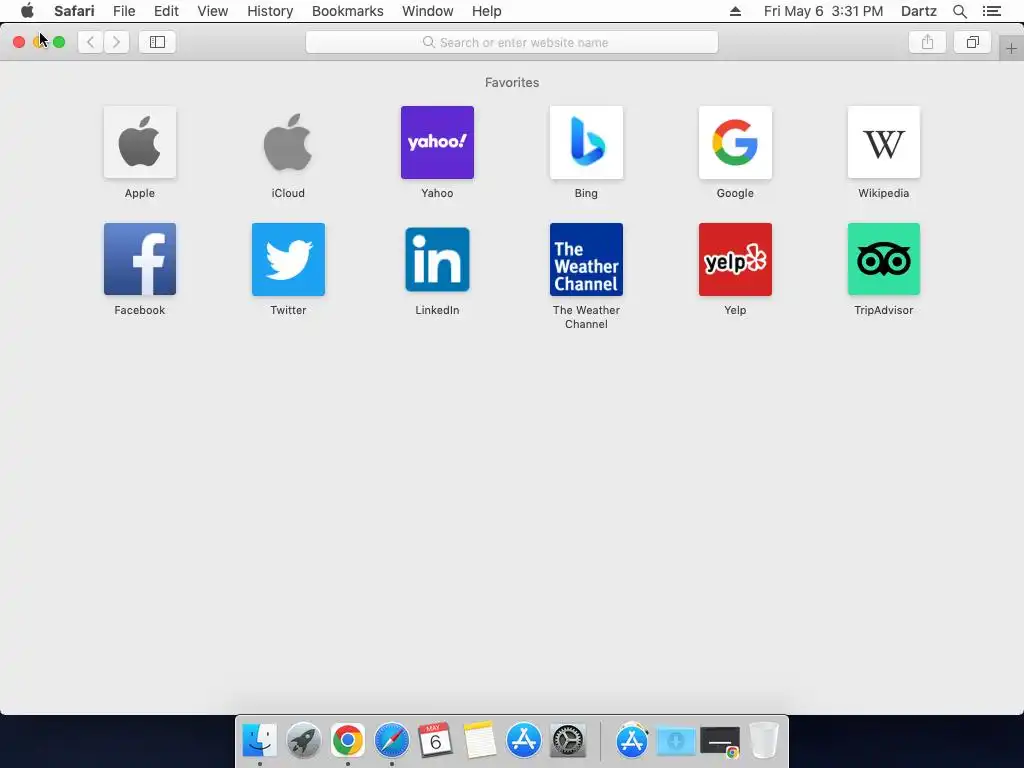Focus the Search or enter website name field
The image size is (1024, 768).
[512, 42]
